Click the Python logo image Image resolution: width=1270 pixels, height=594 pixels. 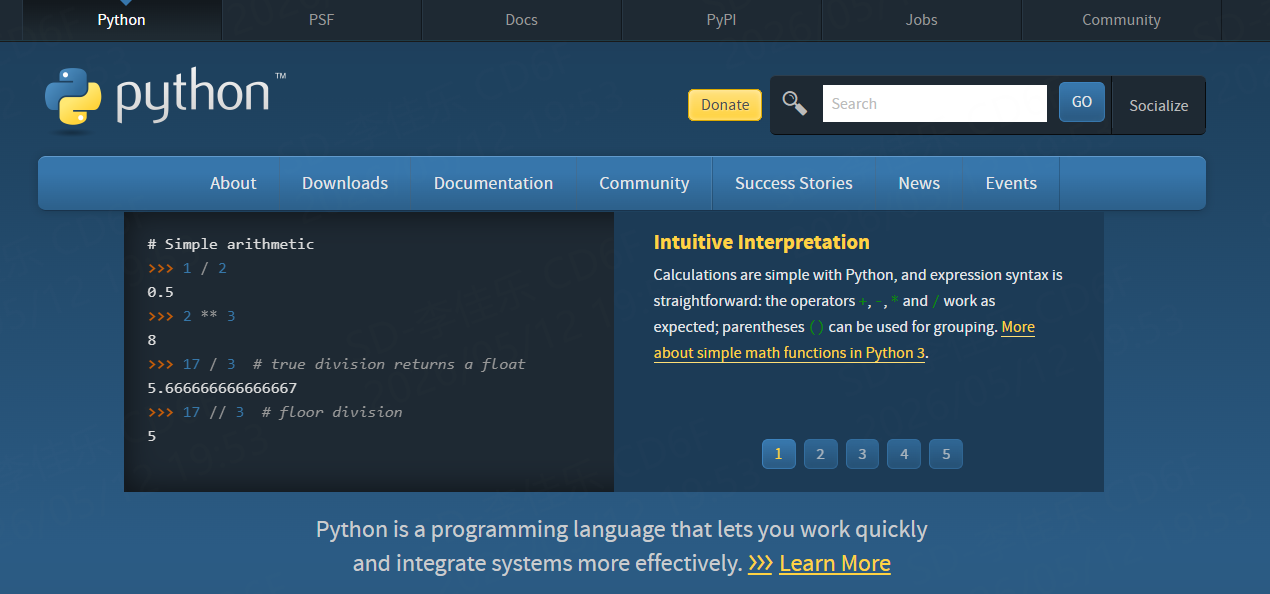166,99
